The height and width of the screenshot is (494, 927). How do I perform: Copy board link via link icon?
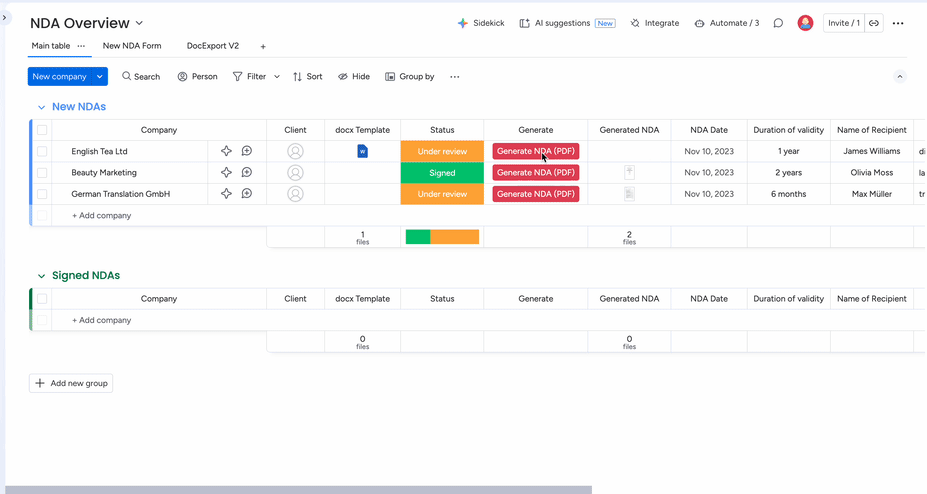pyautogui.click(x=873, y=23)
